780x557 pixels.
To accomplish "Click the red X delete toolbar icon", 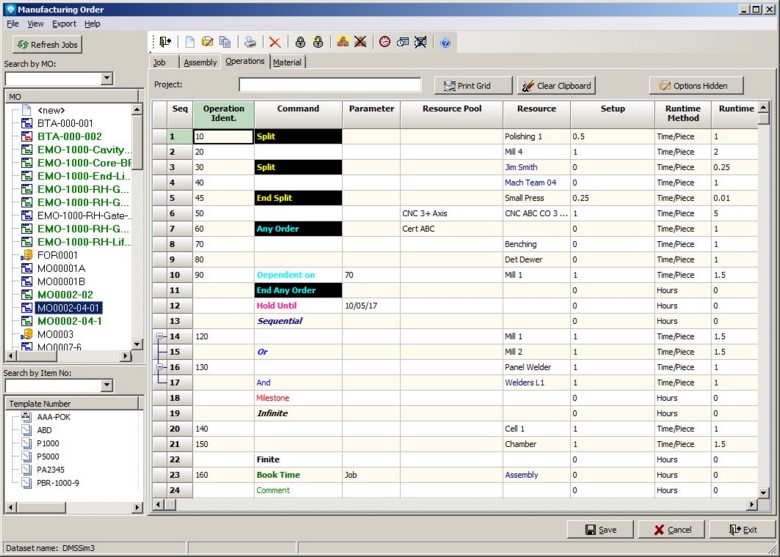I will point(275,42).
